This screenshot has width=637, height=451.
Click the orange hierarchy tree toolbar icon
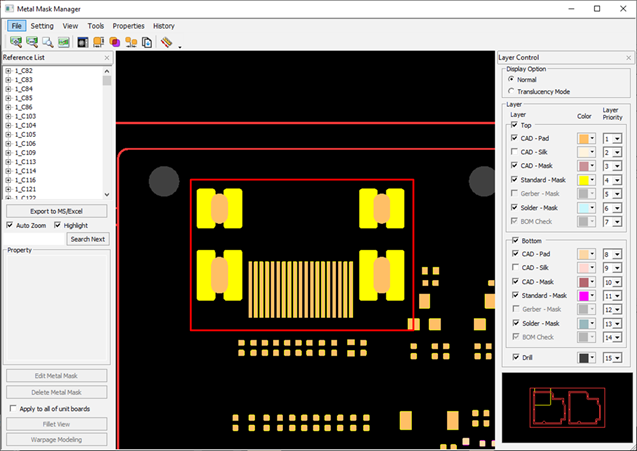[131, 43]
